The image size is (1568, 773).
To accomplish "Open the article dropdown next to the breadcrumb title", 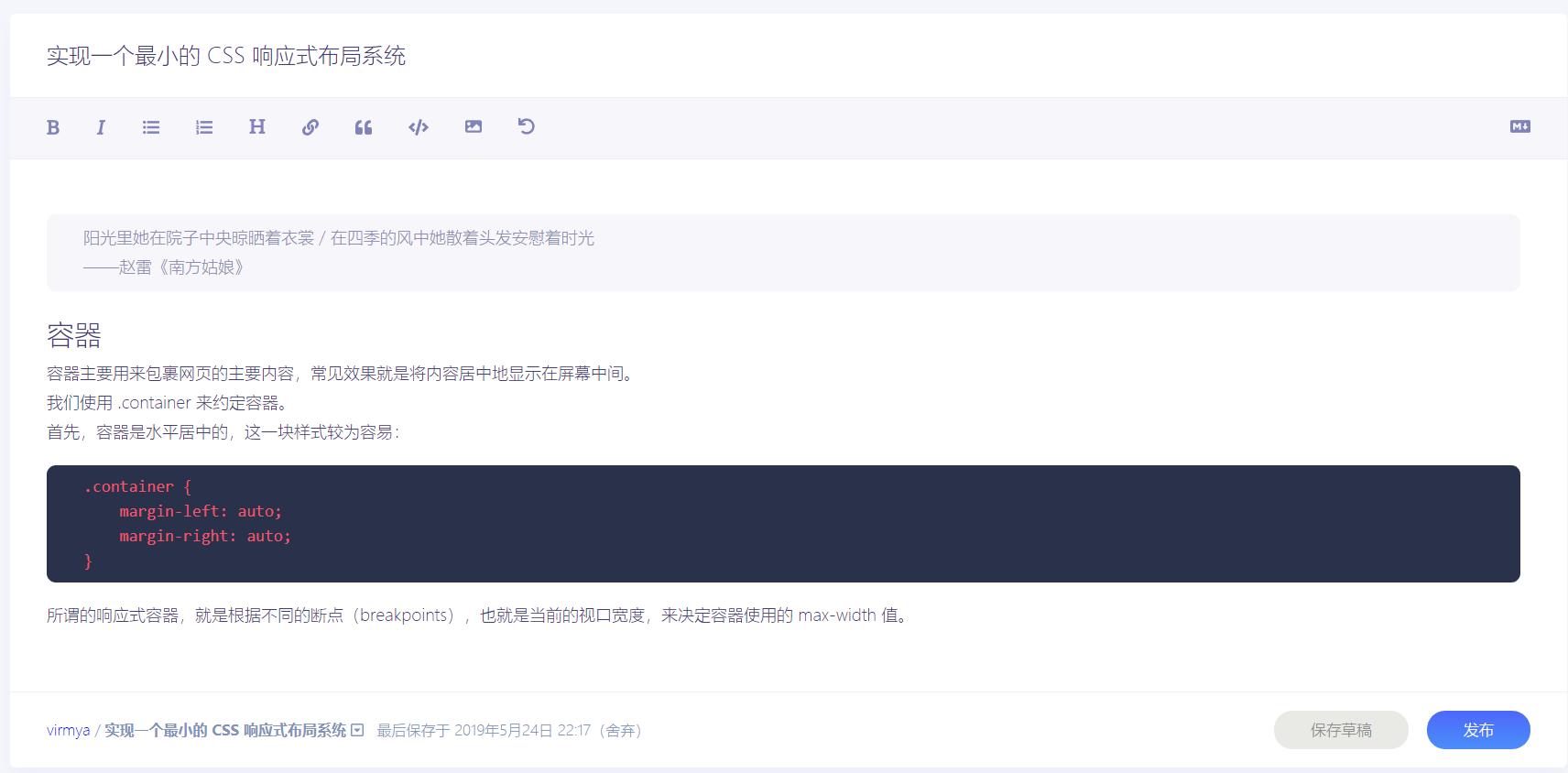I will 357,730.
